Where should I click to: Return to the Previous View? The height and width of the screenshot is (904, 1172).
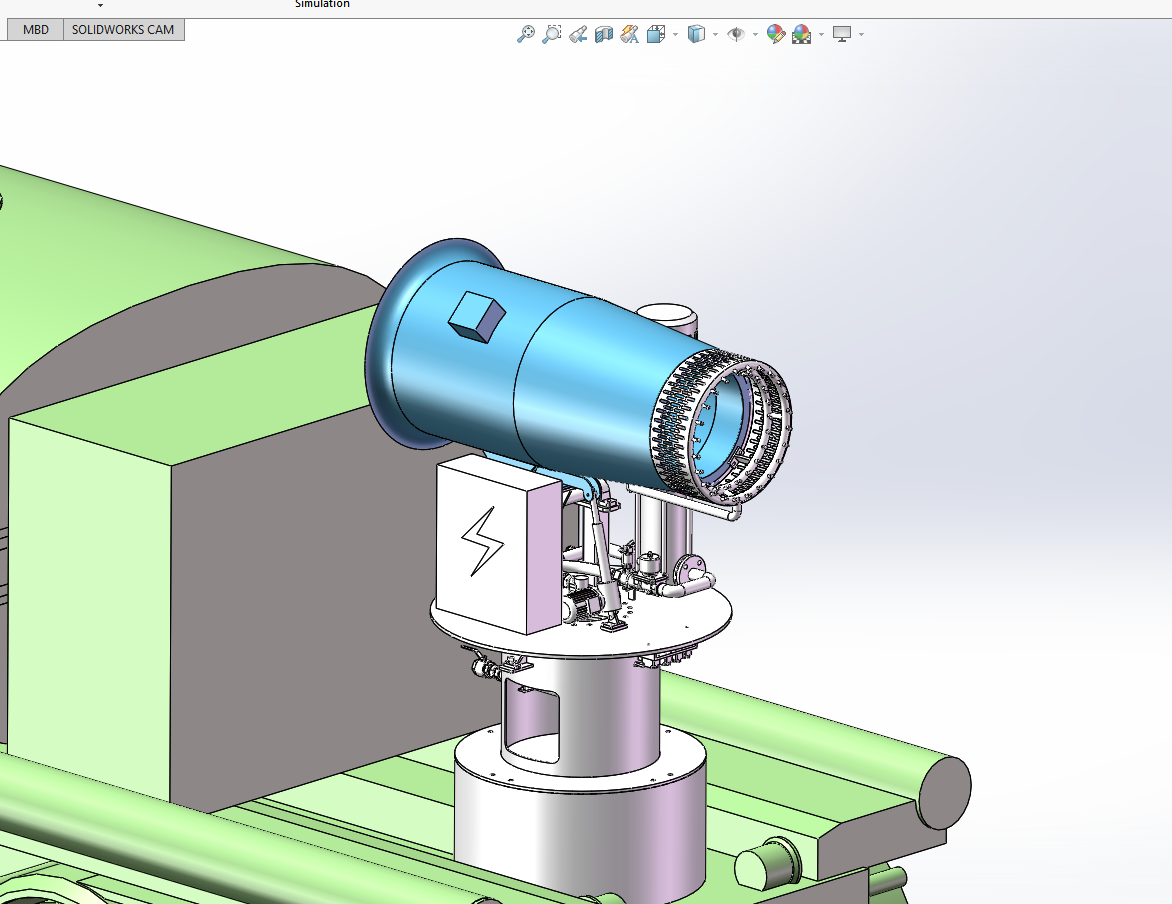coord(577,34)
